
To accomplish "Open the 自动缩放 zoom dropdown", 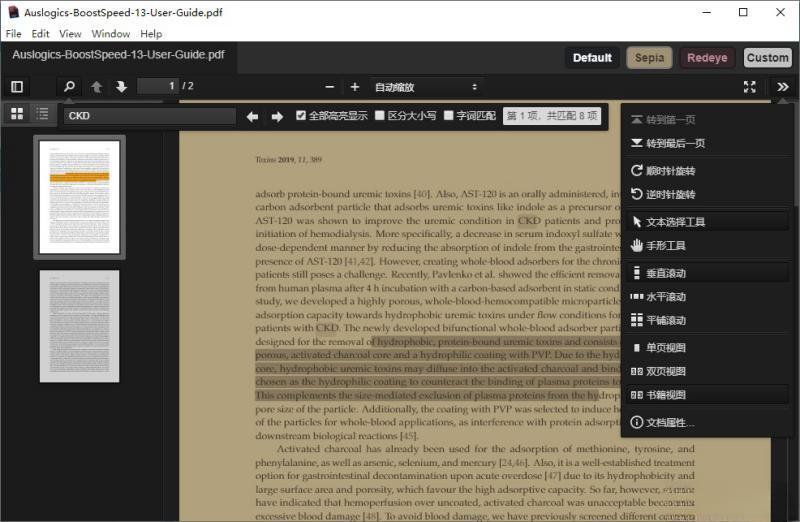I will 427,87.
